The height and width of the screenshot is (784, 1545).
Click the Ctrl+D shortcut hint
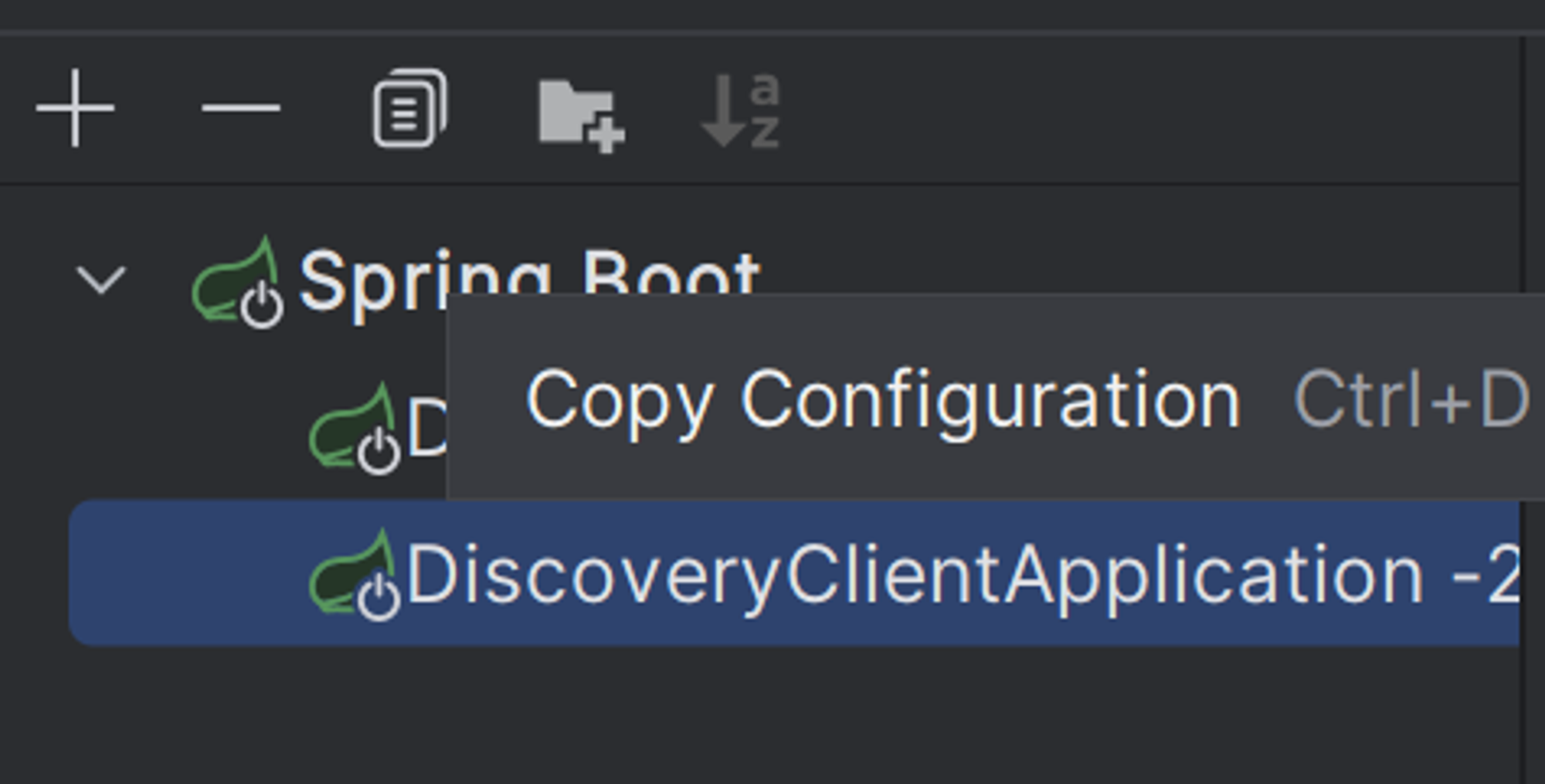(1411, 399)
